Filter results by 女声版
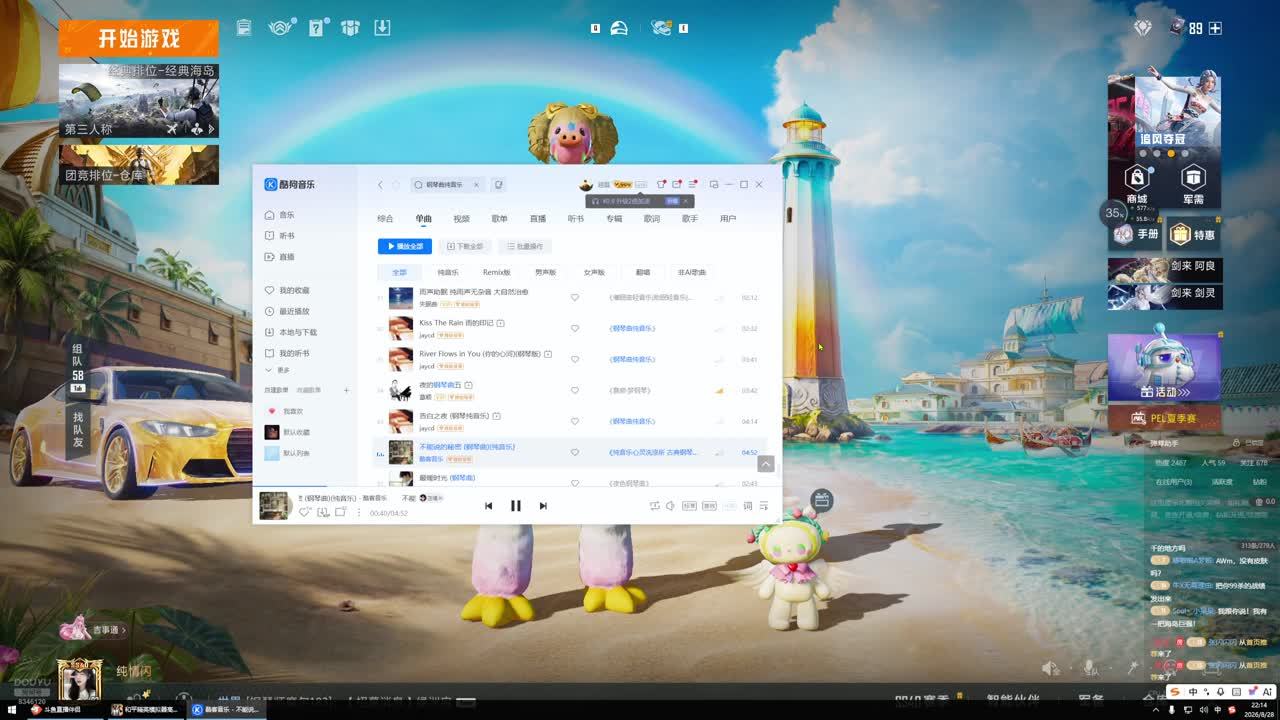1280x720 pixels. pos(594,272)
